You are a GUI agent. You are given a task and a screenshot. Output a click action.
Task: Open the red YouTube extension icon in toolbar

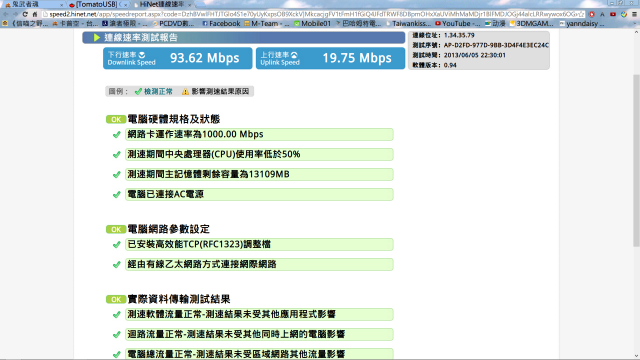(613, 14)
